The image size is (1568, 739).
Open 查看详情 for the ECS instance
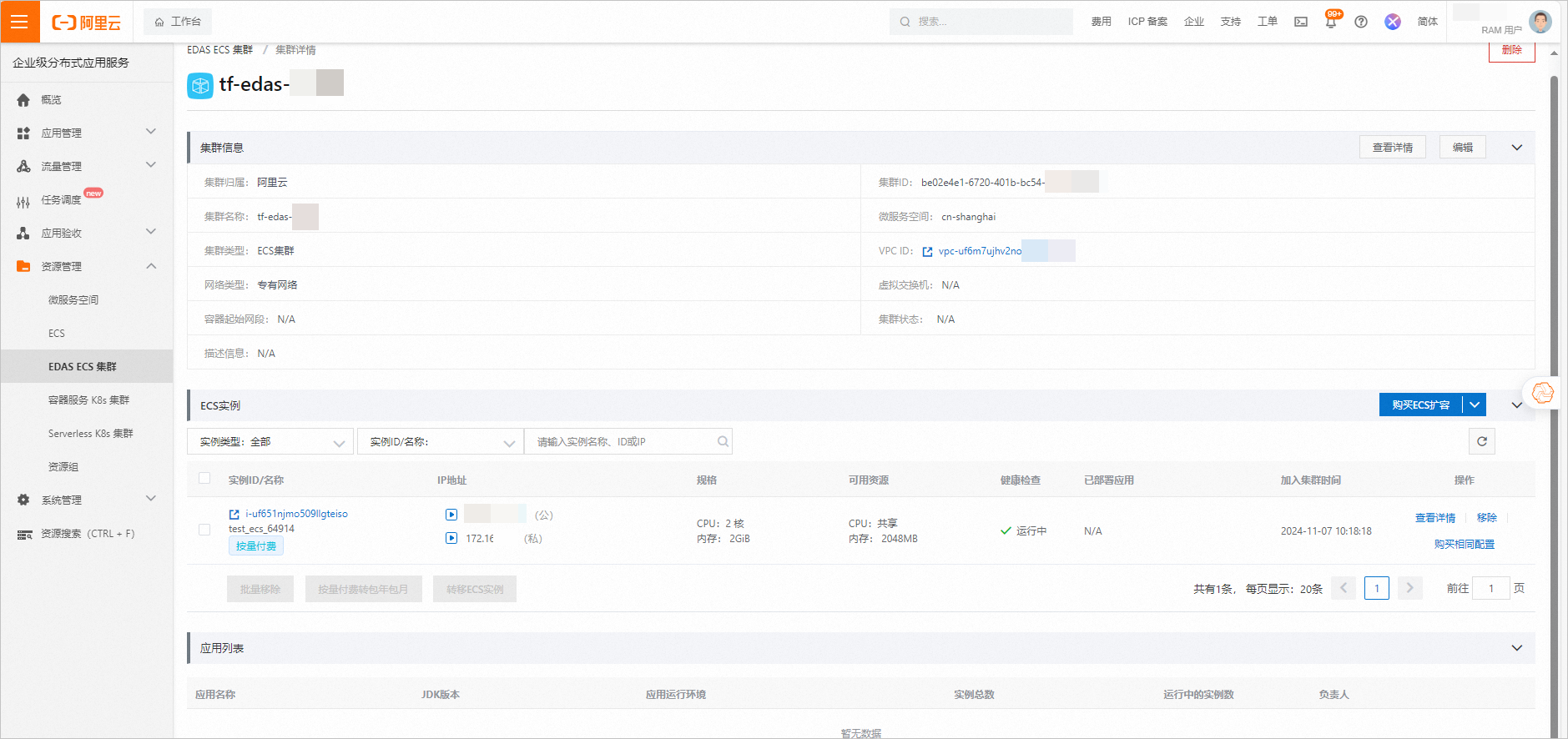pyautogui.click(x=1435, y=518)
